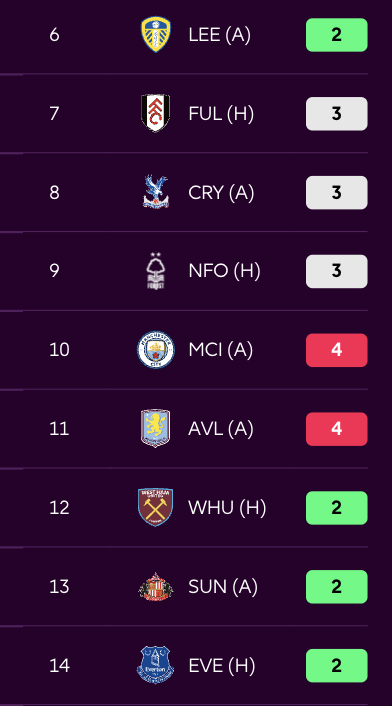
Task: Click the Sunderland club crest
Action: 156,587
